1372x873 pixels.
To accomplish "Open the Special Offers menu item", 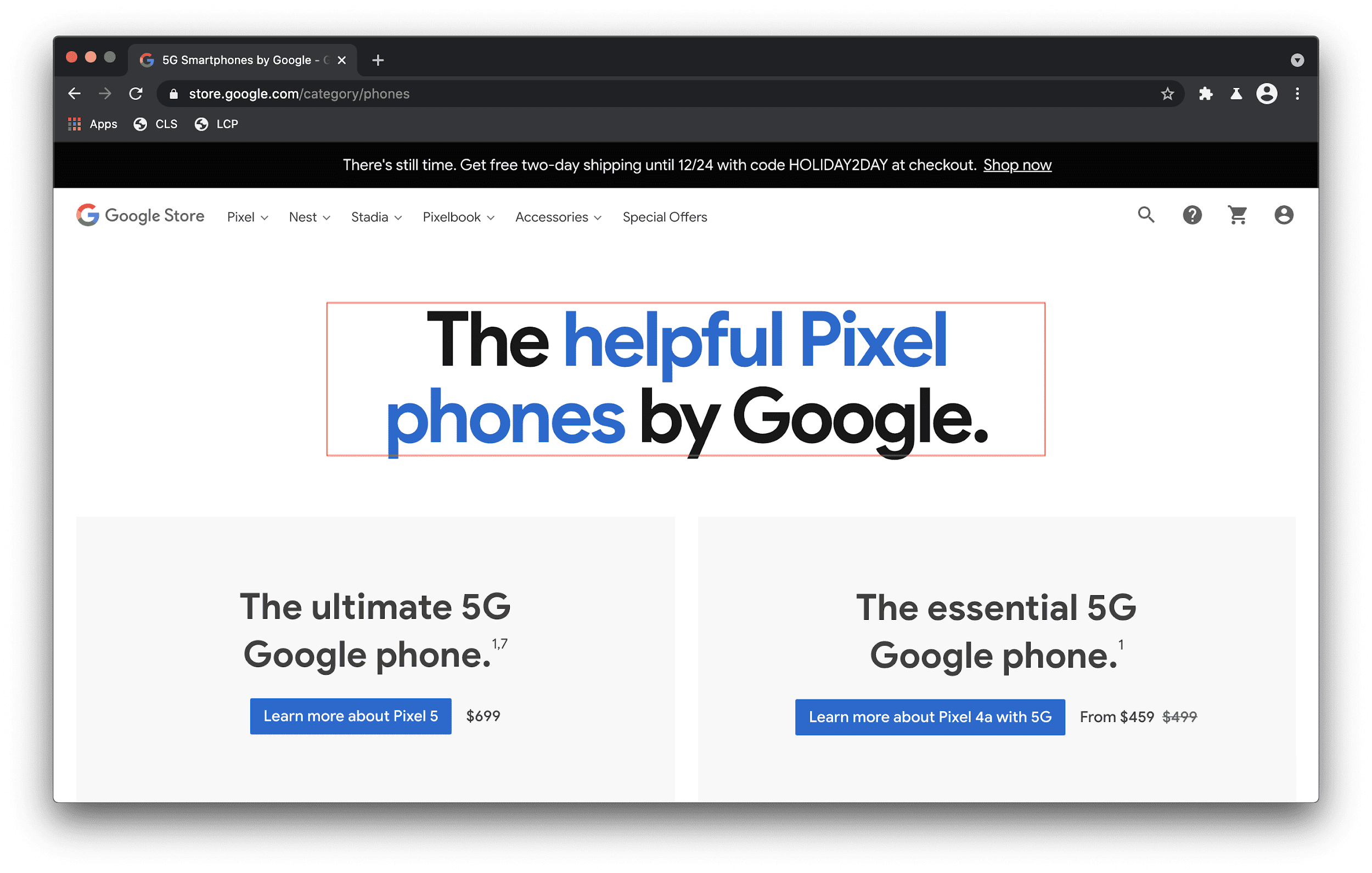I will [665, 217].
